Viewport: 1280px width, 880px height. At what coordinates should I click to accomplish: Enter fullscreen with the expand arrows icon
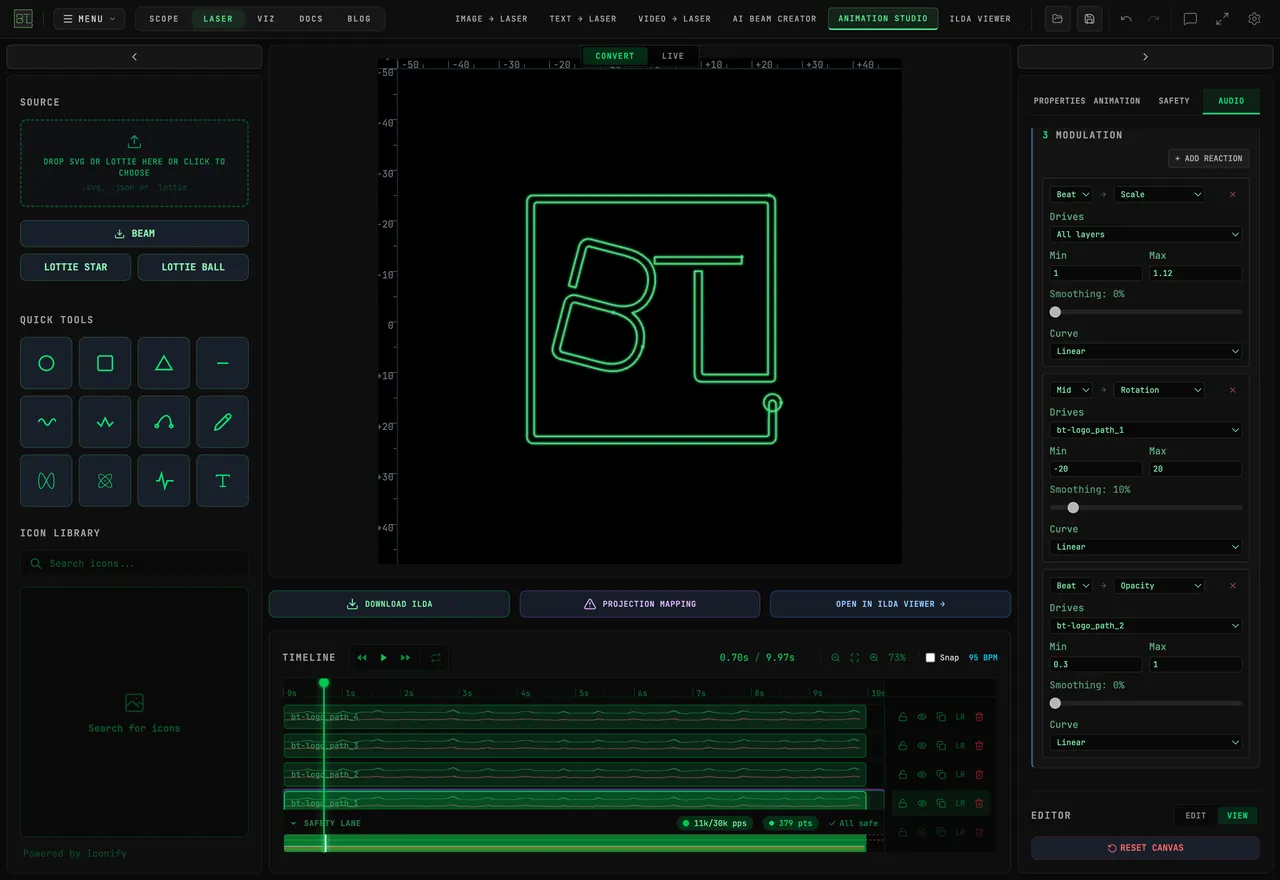[1222, 18]
